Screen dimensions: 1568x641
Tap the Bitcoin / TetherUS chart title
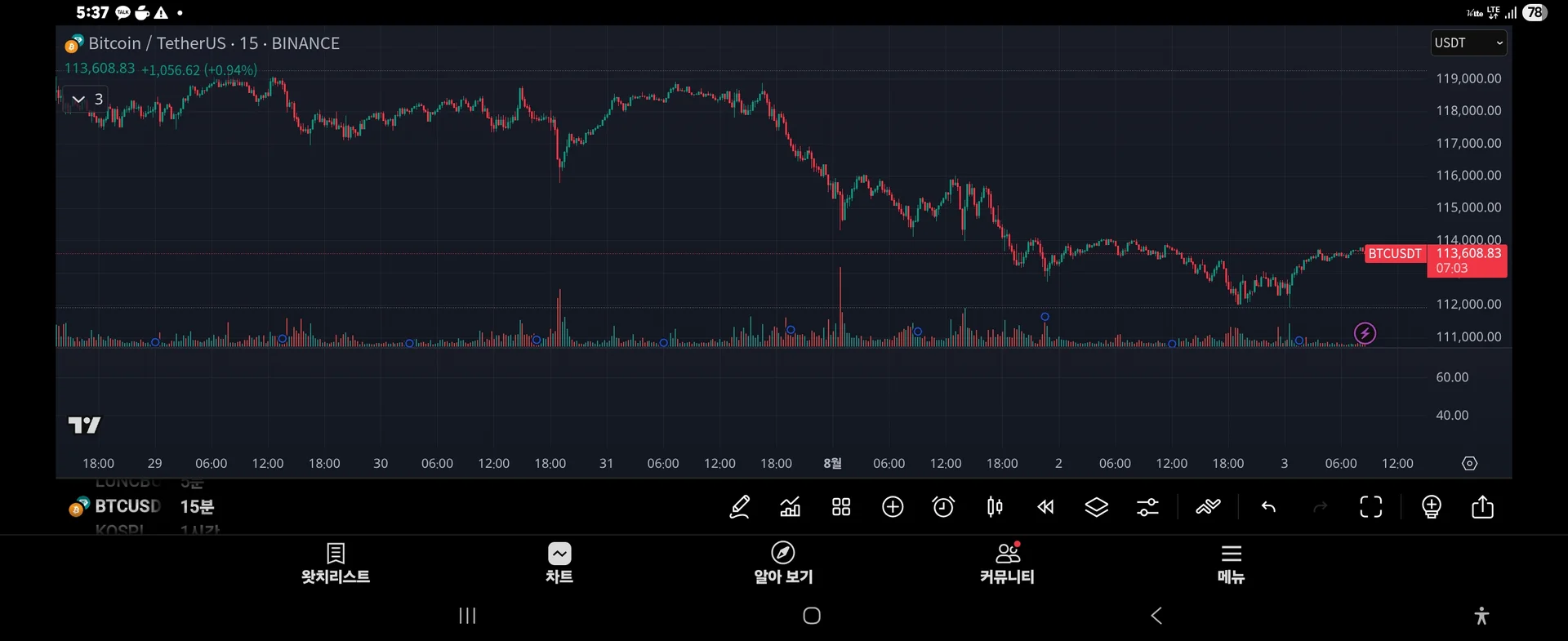(x=214, y=43)
